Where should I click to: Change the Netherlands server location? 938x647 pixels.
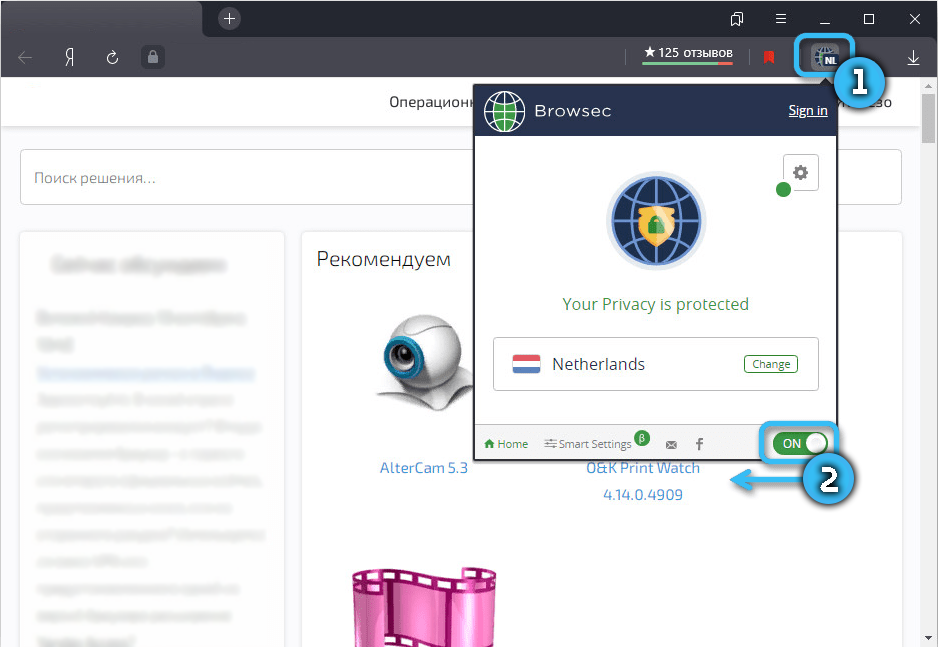coord(770,364)
